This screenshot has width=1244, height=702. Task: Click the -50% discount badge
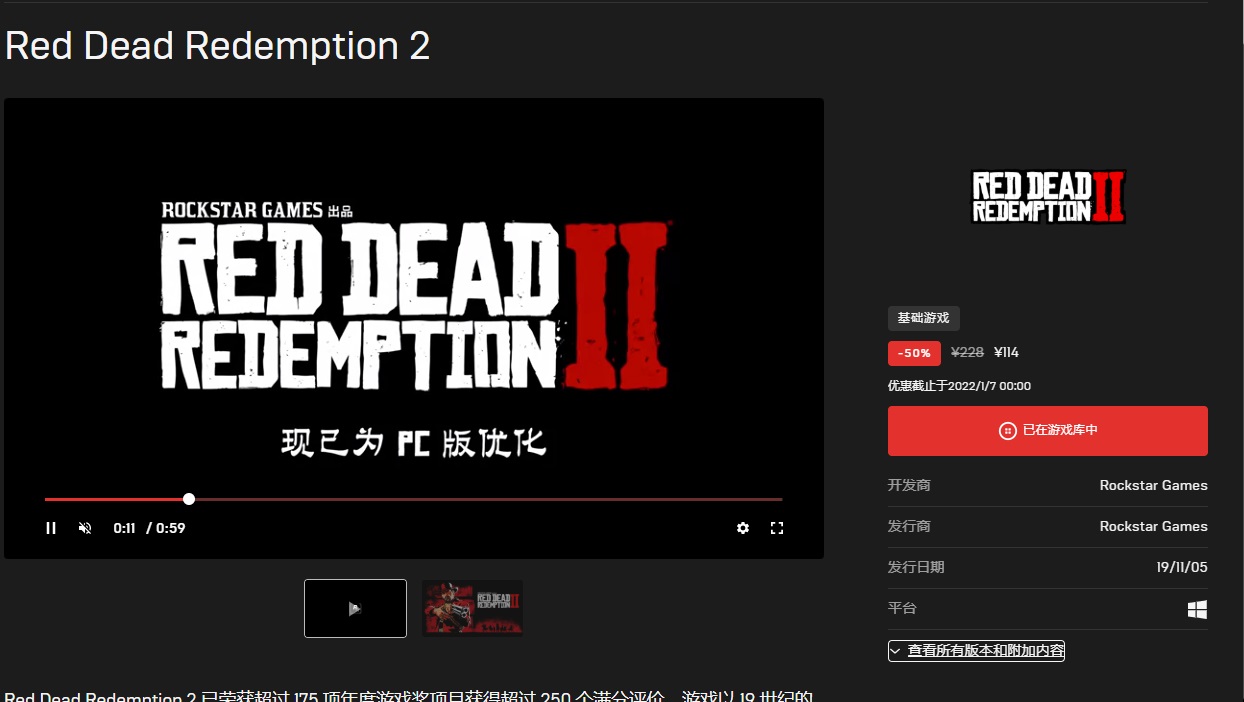tap(914, 353)
